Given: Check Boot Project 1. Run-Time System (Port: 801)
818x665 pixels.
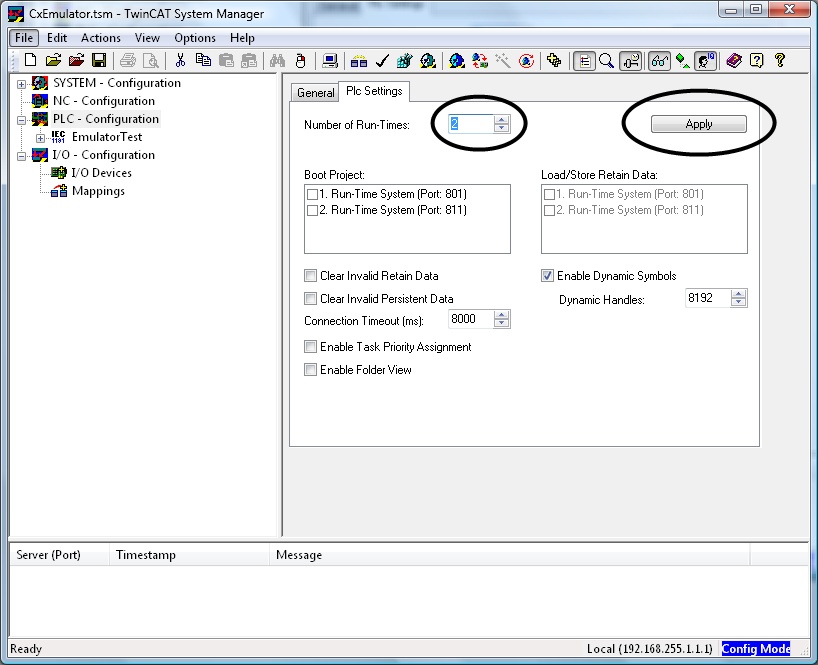Looking at the screenshot, I should coord(312,194).
